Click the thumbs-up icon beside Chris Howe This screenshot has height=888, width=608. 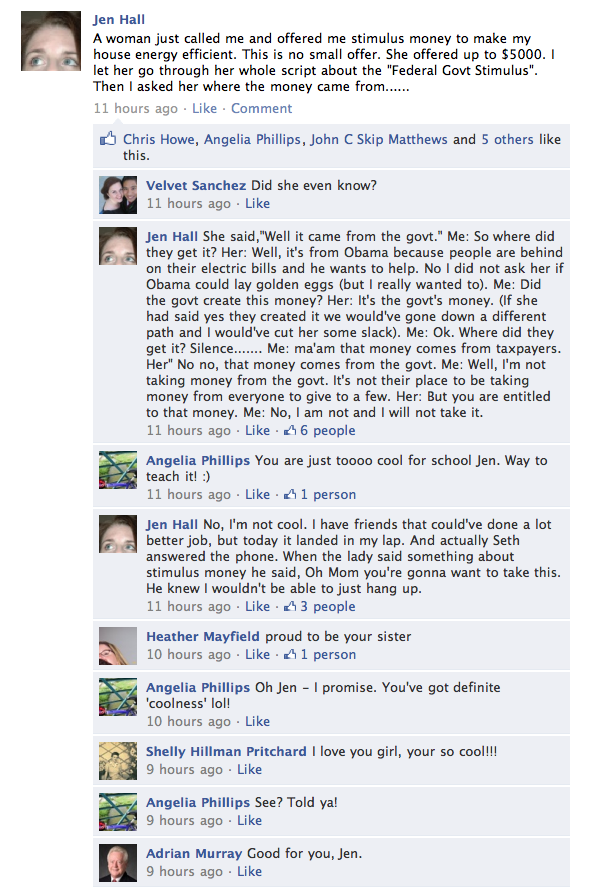(108, 138)
